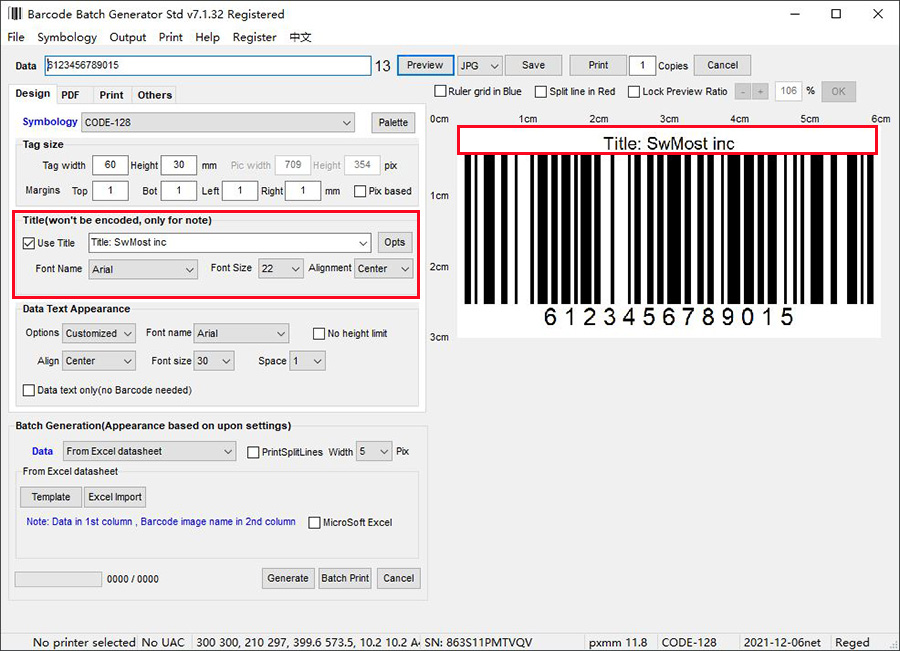Open the split line Width dropdown
The width and height of the screenshot is (900, 651).
374,451
